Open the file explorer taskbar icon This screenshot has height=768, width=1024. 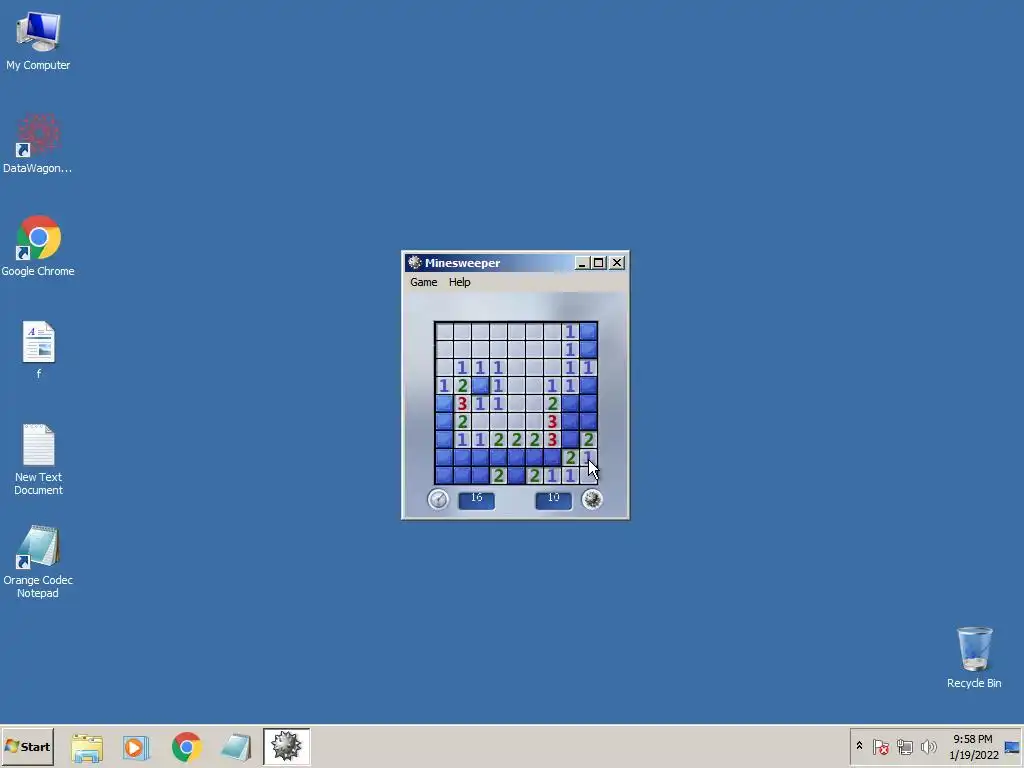pos(87,747)
